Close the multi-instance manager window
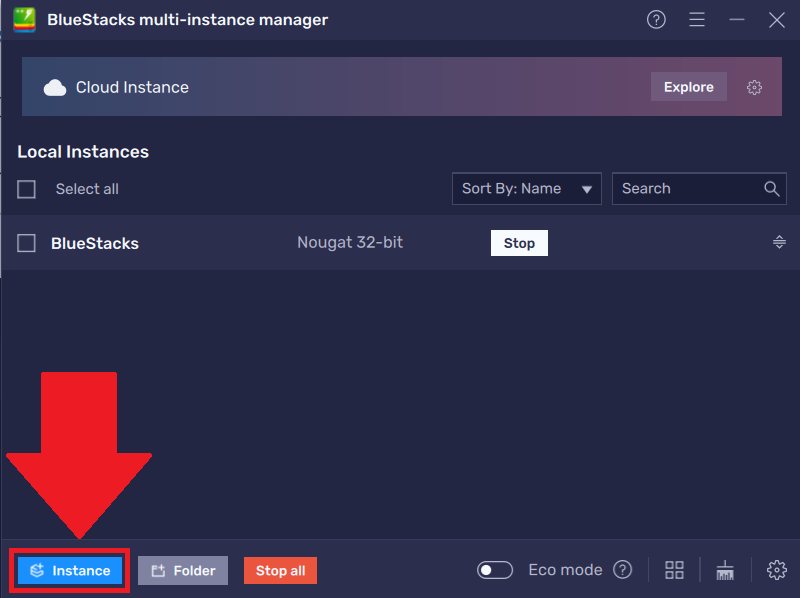 777,20
